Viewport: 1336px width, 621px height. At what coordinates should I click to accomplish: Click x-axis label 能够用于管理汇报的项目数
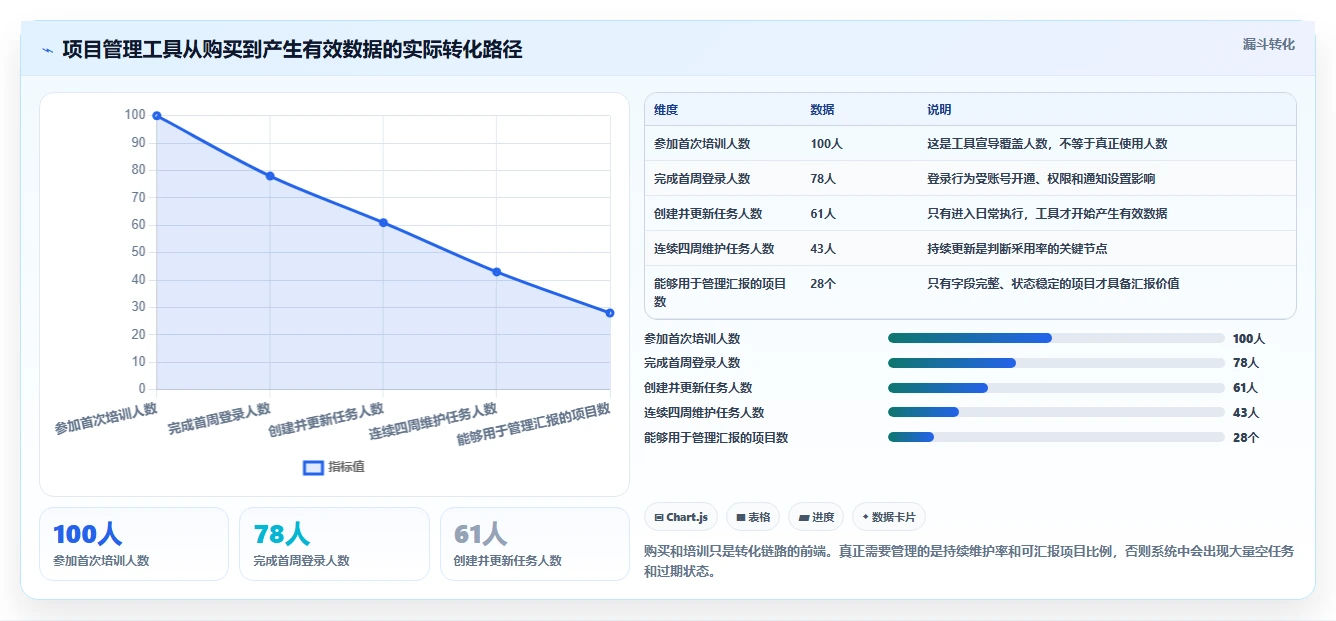tap(533, 425)
